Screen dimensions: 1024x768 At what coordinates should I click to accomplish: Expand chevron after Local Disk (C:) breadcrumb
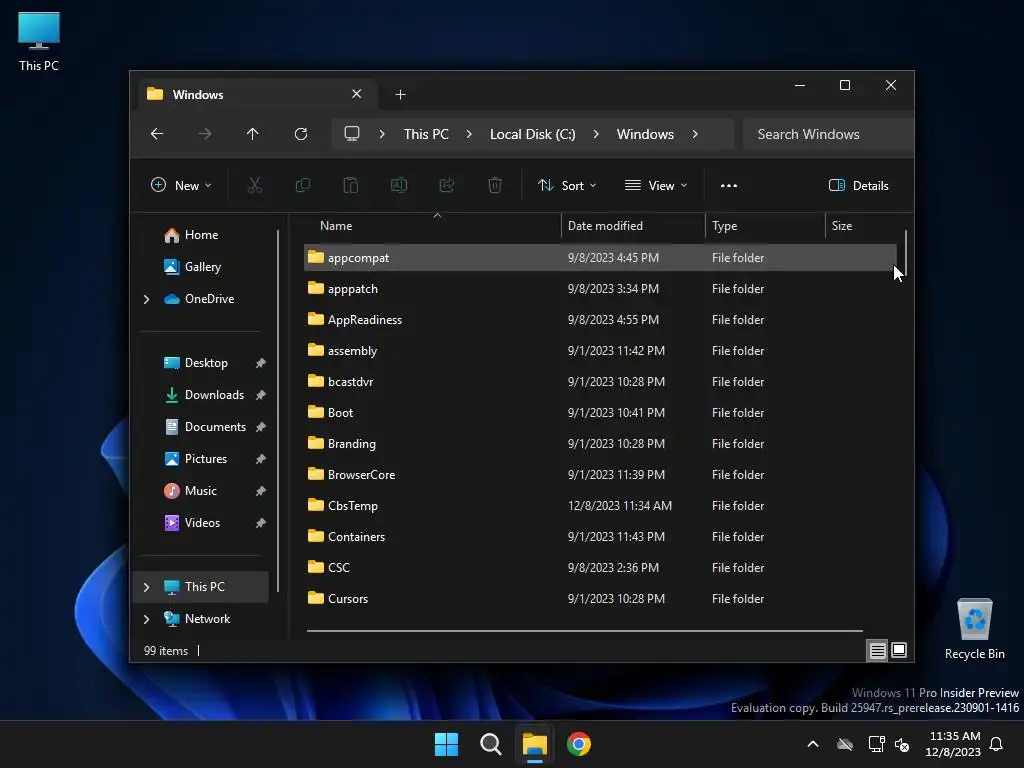click(596, 134)
